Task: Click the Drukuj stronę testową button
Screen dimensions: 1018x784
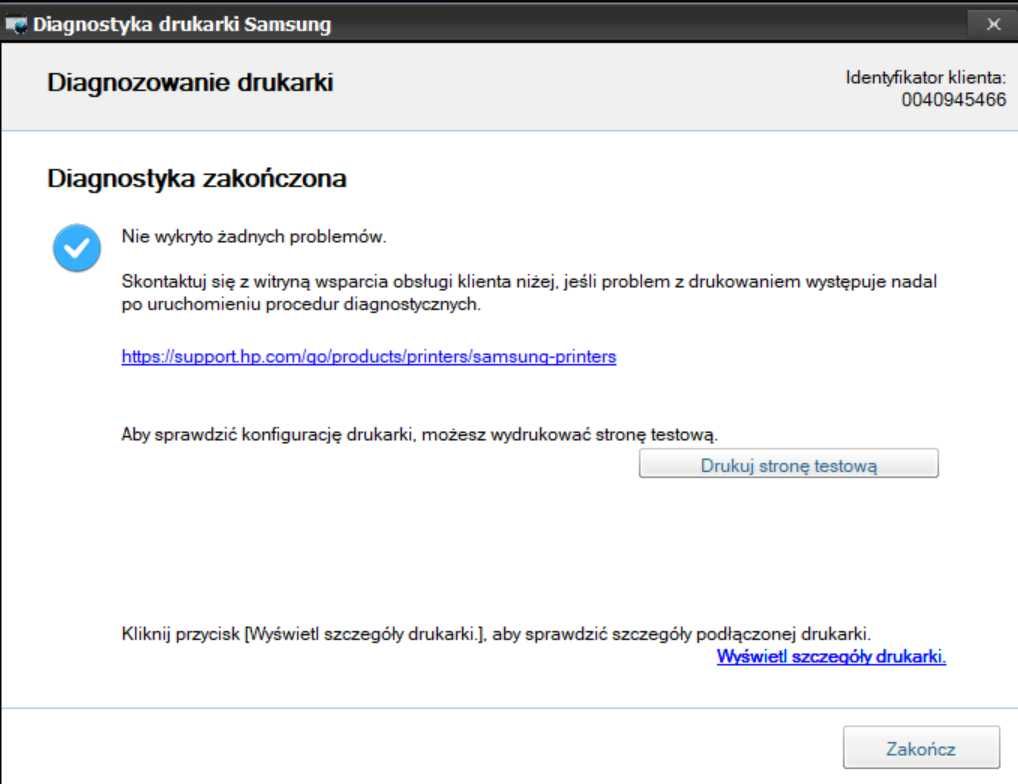Action: click(788, 463)
